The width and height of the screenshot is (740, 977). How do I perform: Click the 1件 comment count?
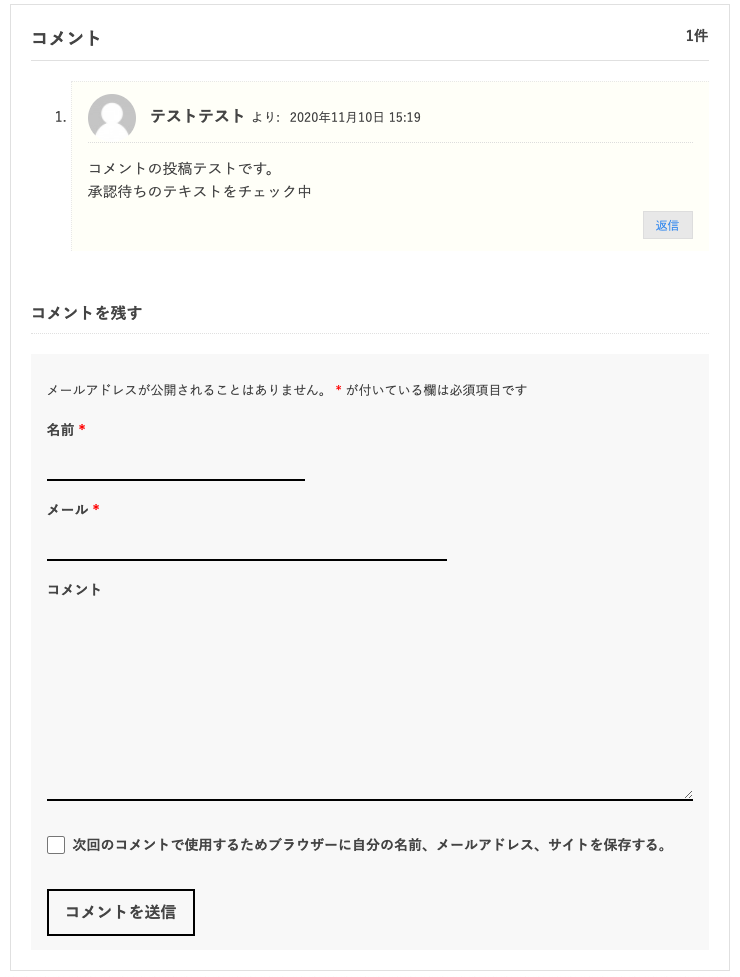tap(696, 36)
